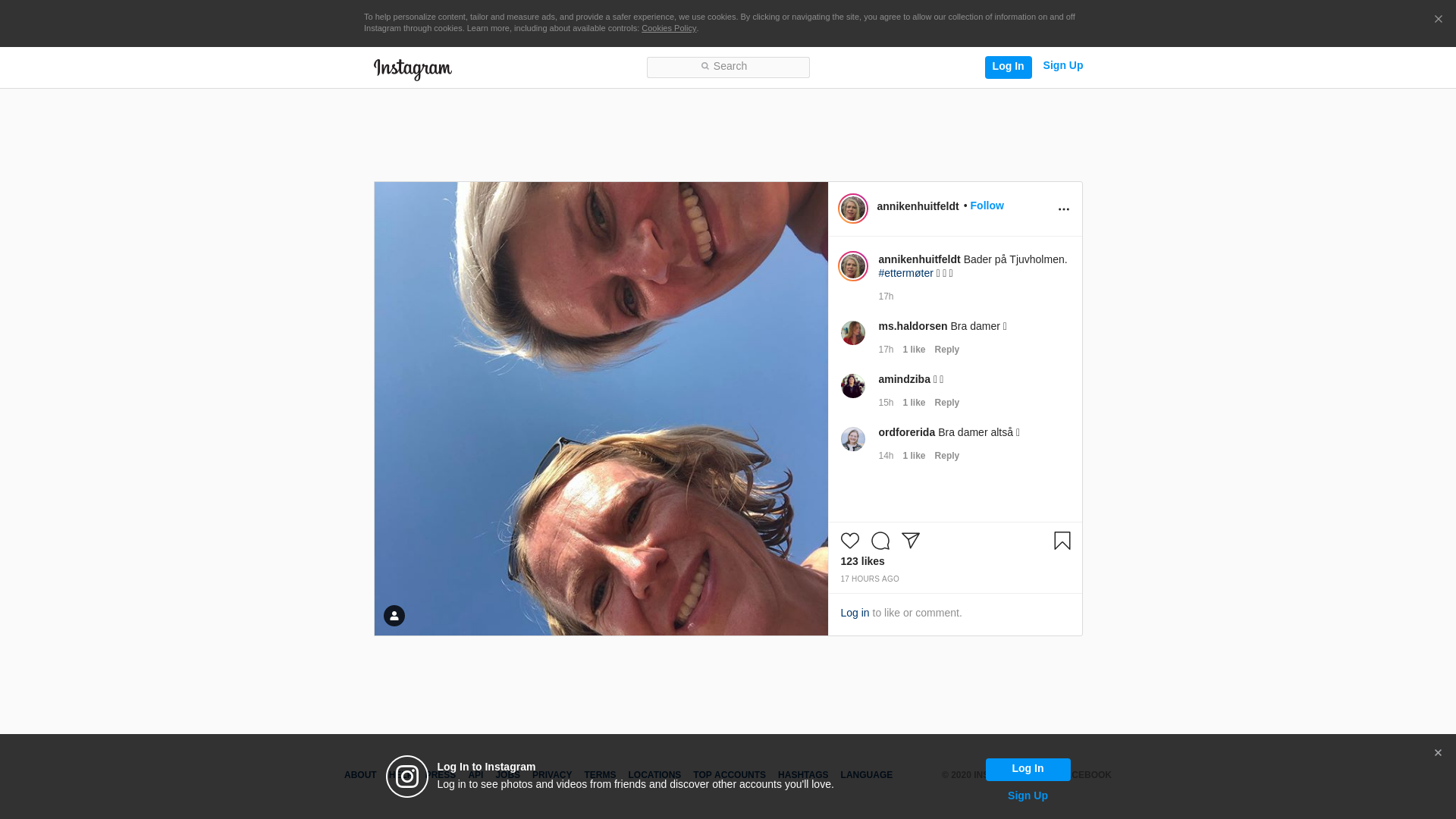The image size is (1456, 819).
Task: Open the Cookies Policy link
Action: 669,28
